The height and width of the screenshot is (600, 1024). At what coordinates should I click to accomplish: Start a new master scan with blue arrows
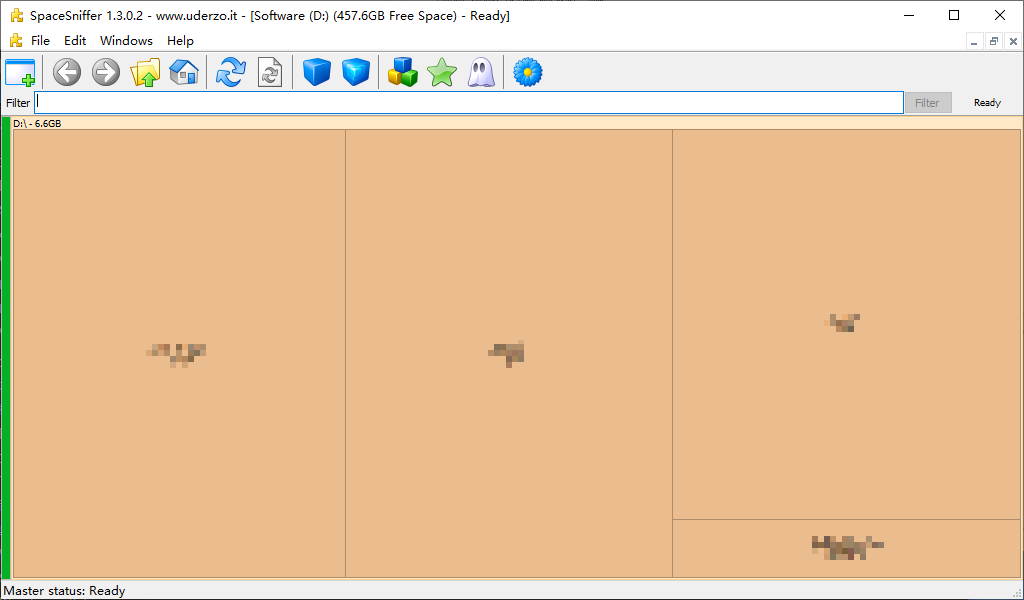pyautogui.click(x=231, y=72)
